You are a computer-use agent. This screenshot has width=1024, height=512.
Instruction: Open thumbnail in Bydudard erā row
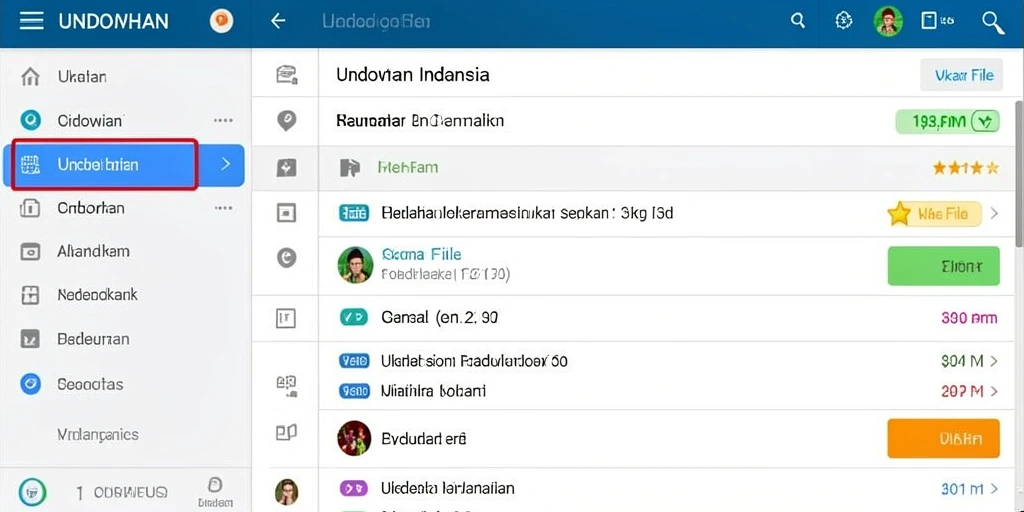355,438
